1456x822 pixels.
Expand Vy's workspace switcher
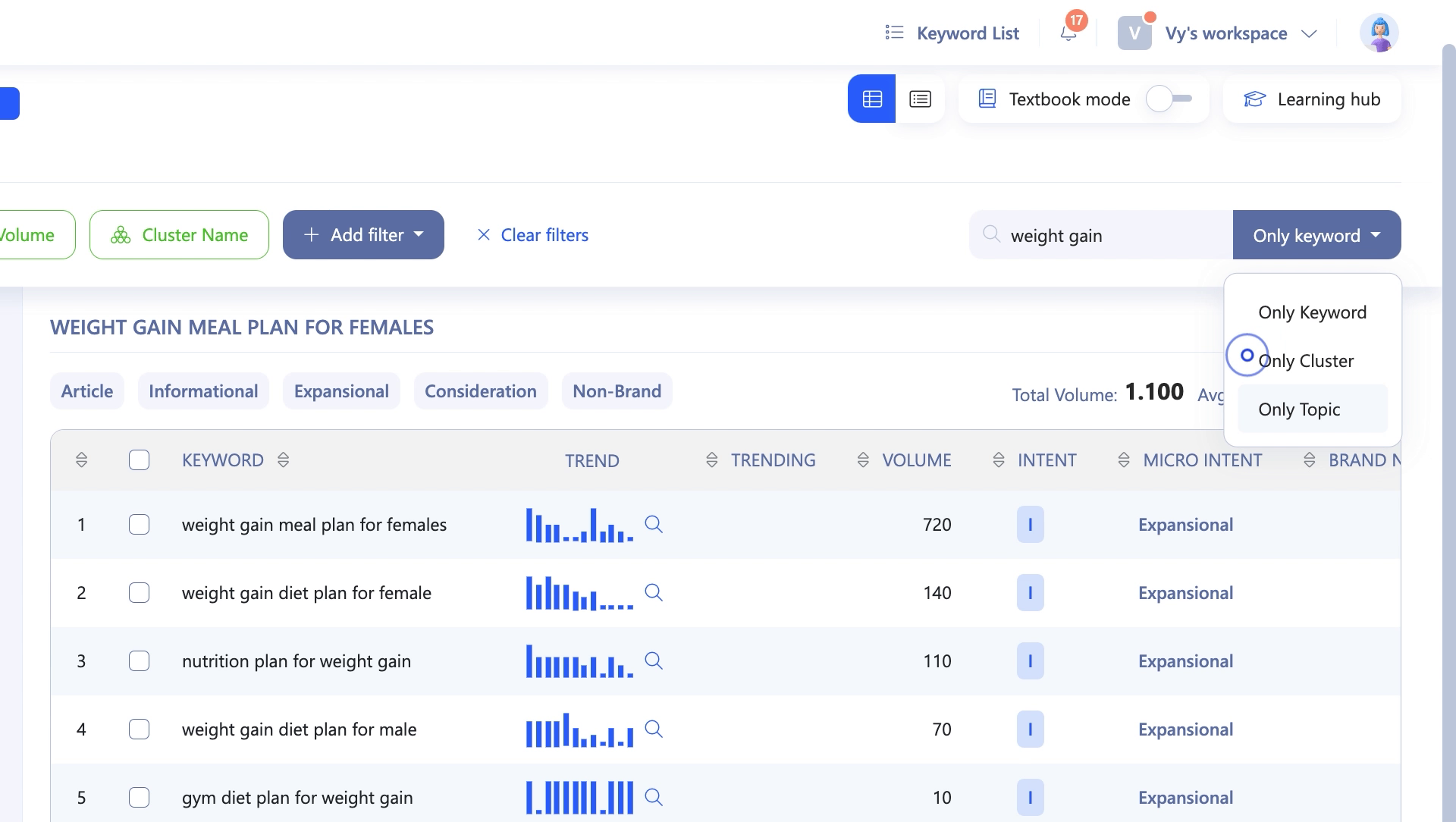click(x=1225, y=33)
